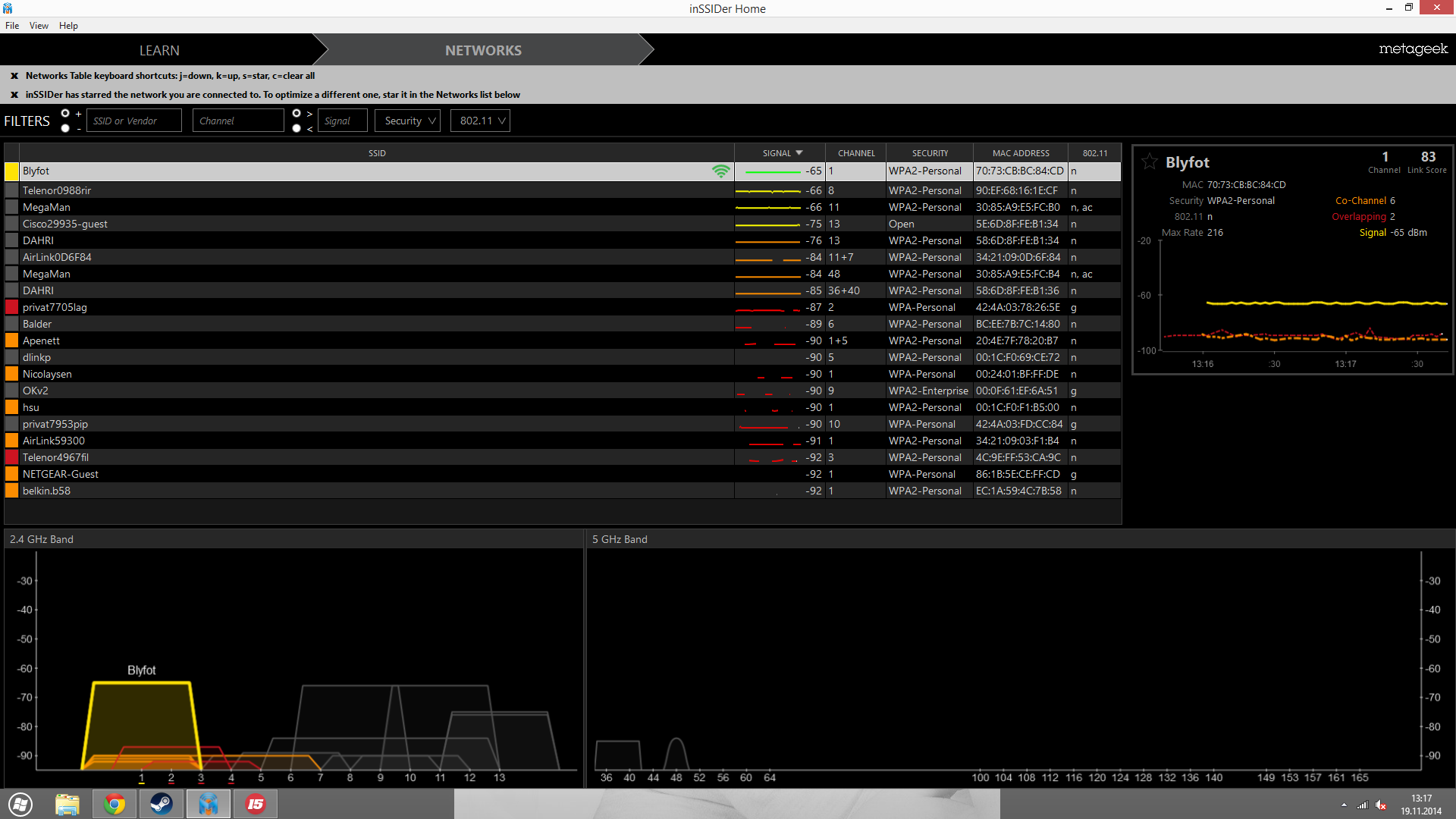Click channel 1 marker on 2.4 GHz axis

tap(141, 777)
